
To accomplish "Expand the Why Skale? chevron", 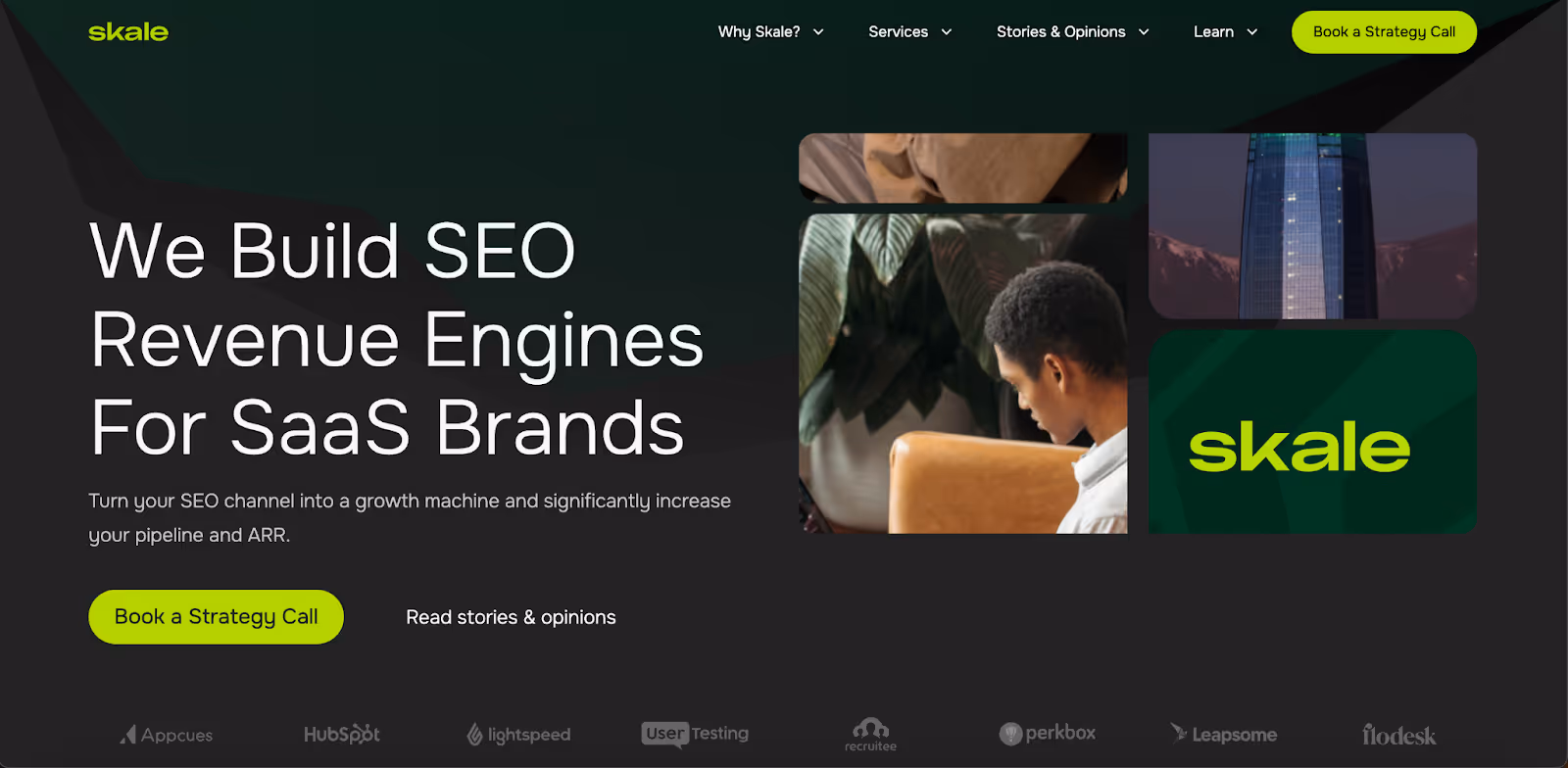I will click(818, 32).
